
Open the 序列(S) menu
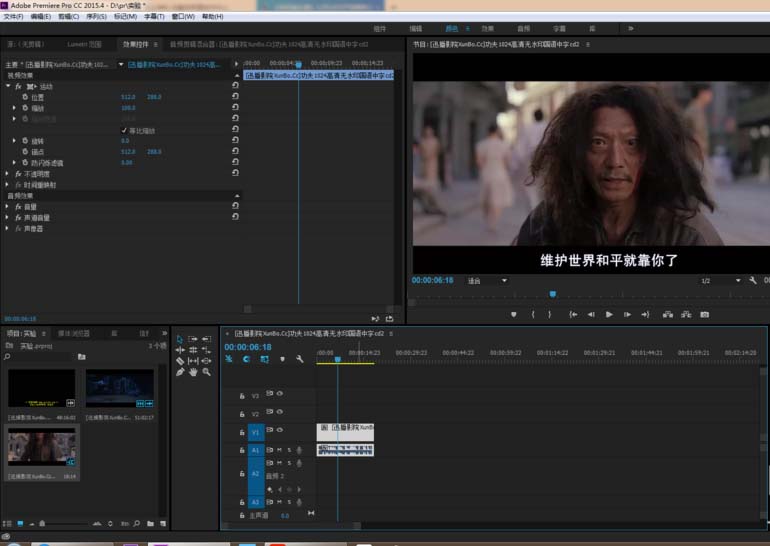click(x=96, y=17)
